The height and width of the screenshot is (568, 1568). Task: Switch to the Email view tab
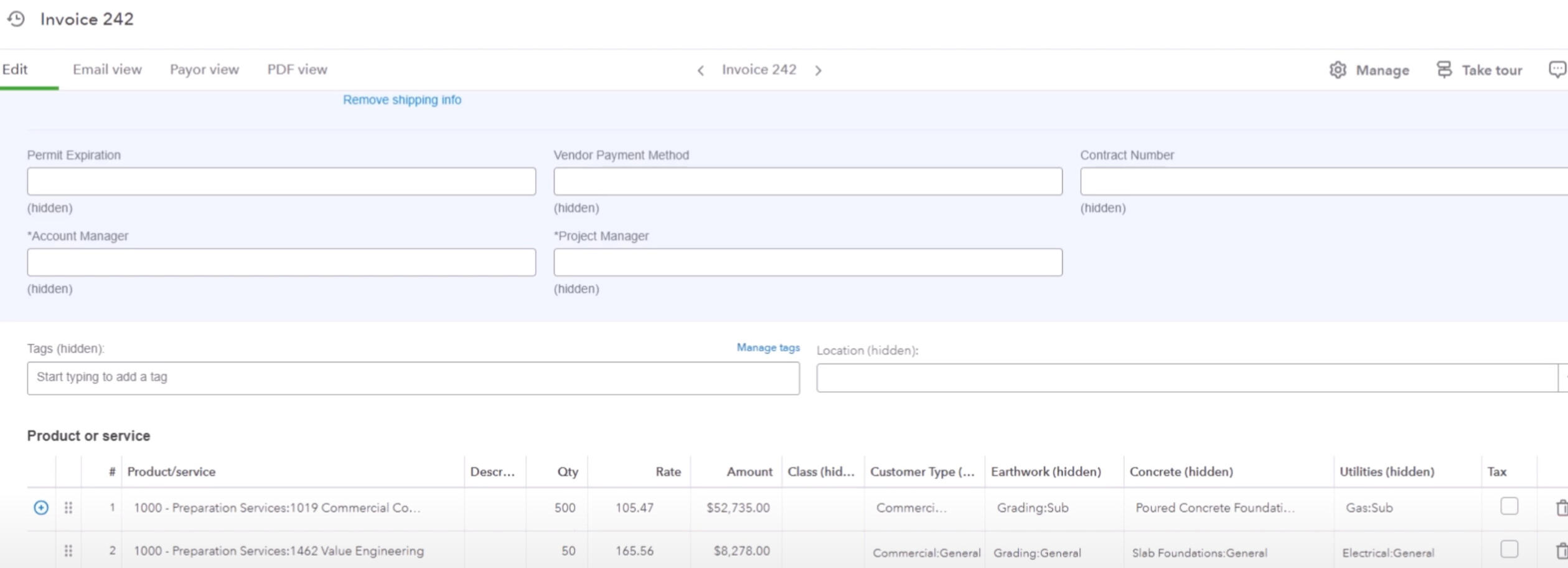coord(107,70)
